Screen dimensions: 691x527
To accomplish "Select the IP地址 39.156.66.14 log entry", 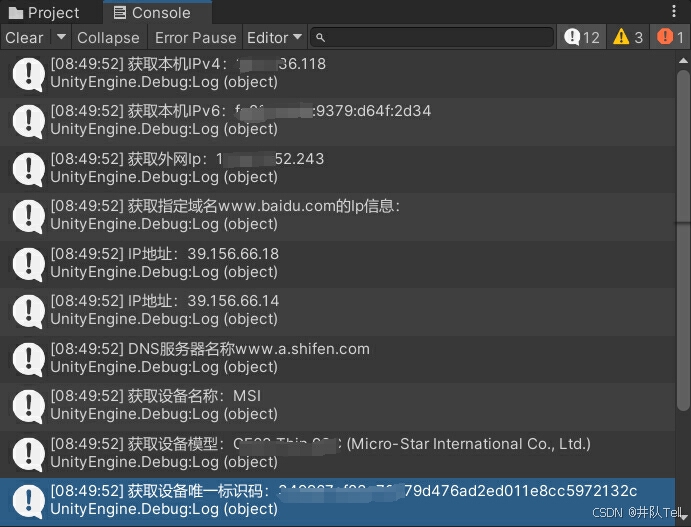I will pos(338,310).
